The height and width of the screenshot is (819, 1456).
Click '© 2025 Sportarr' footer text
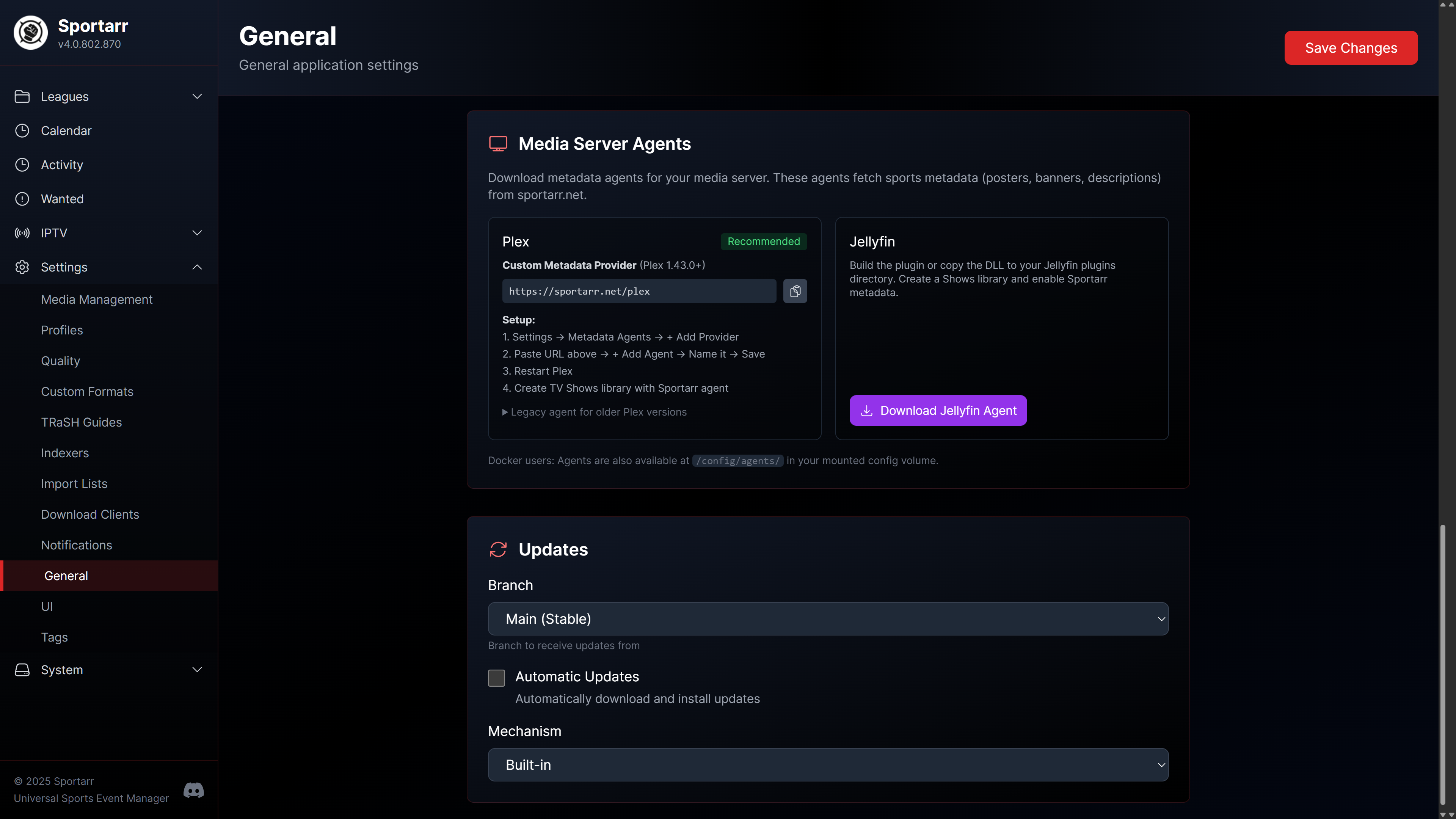54,781
